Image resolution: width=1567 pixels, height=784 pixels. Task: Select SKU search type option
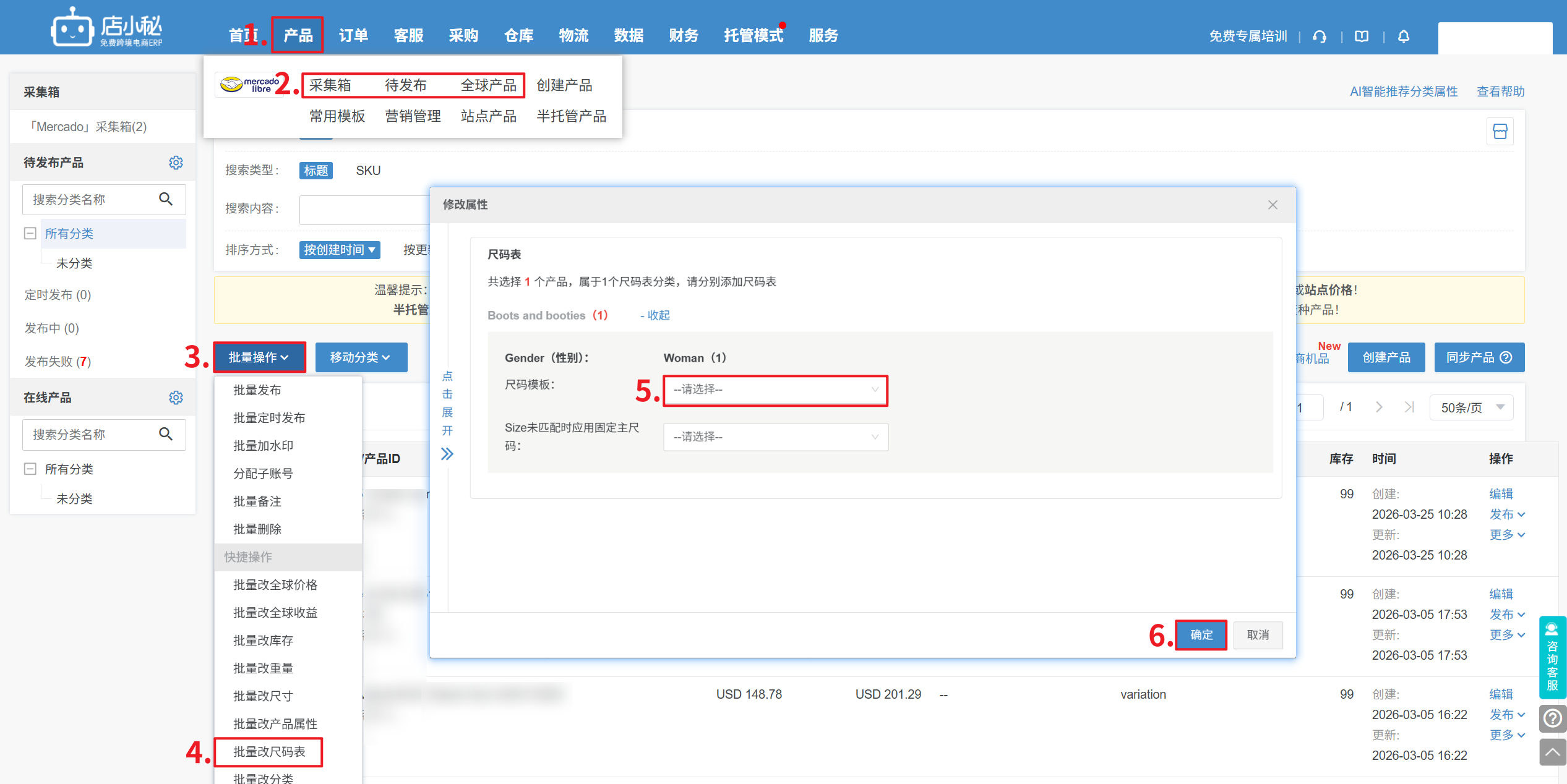368,171
